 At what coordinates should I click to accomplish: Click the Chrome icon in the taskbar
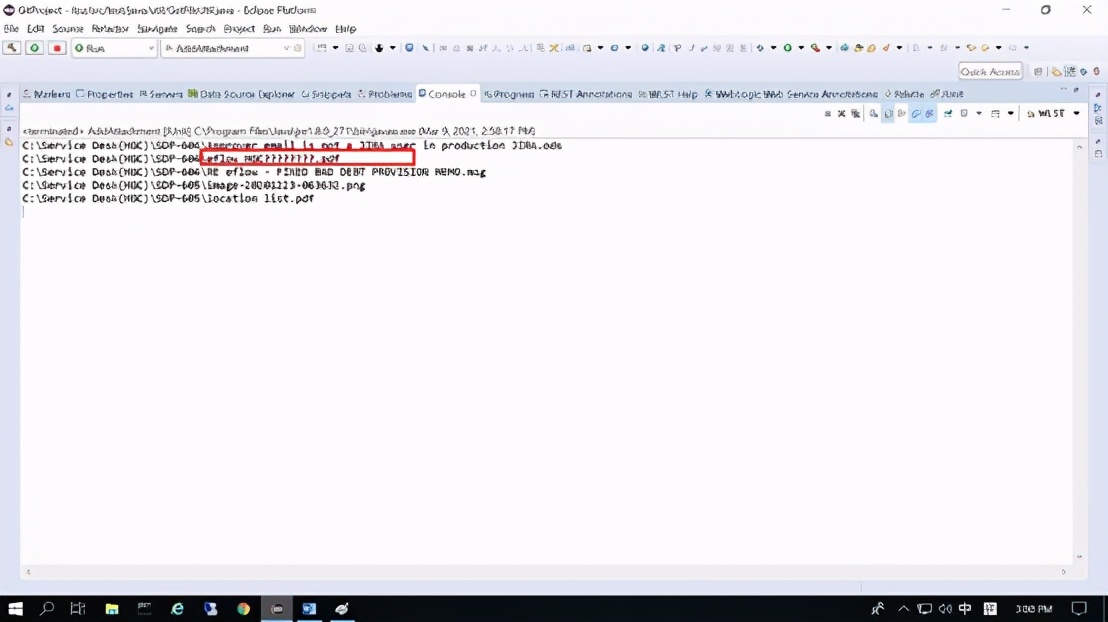(243, 609)
